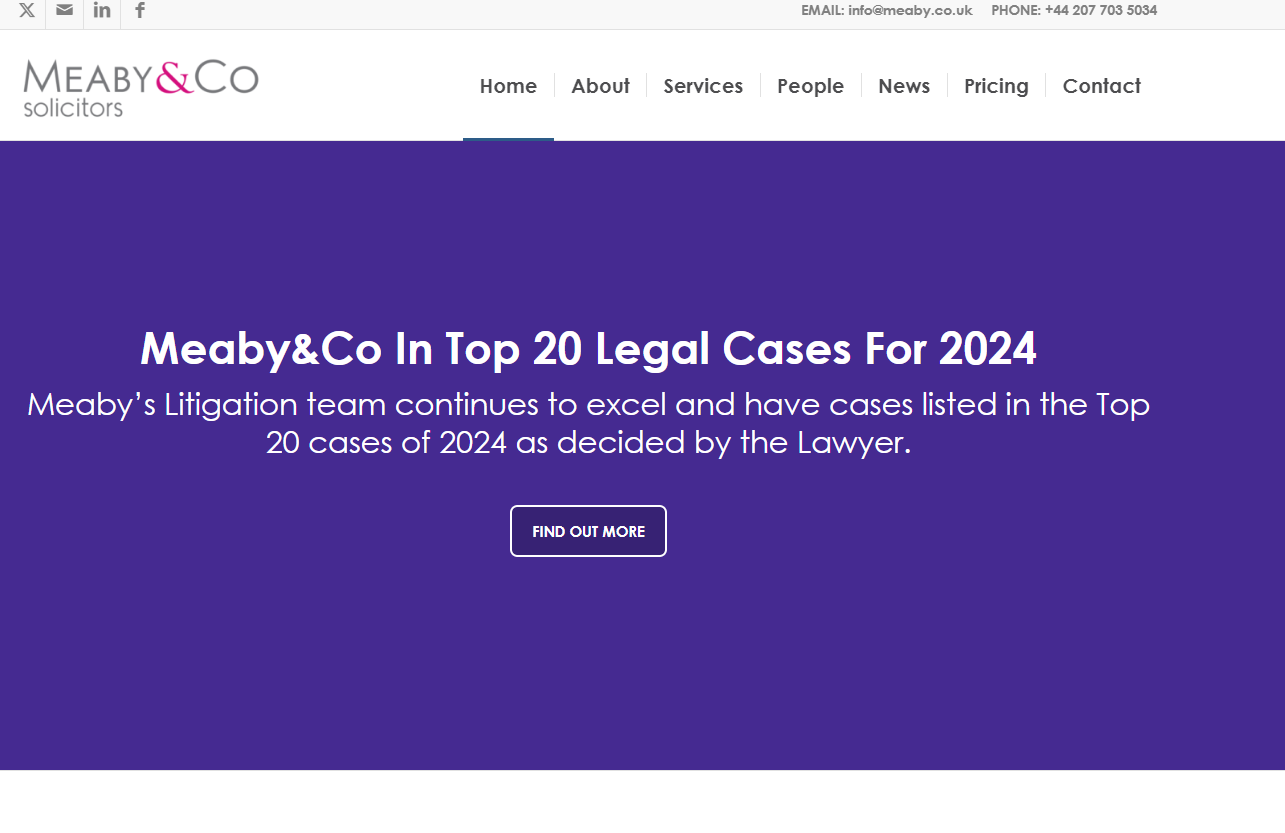Image resolution: width=1285 pixels, height=833 pixels.
Task: Go to the Home menu item
Action: pyautogui.click(x=508, y=86)
